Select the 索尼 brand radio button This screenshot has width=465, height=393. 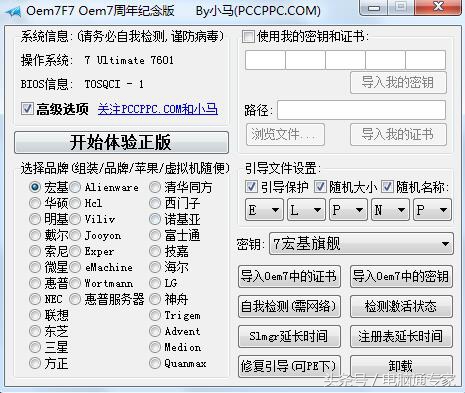point(35,251)
